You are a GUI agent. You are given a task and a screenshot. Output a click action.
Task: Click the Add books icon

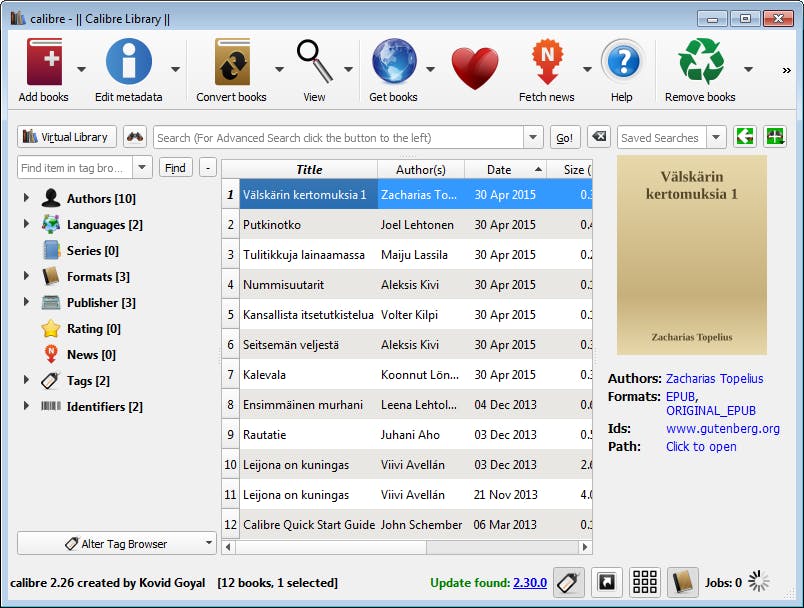pyautogui.click(x=44, y=62)
